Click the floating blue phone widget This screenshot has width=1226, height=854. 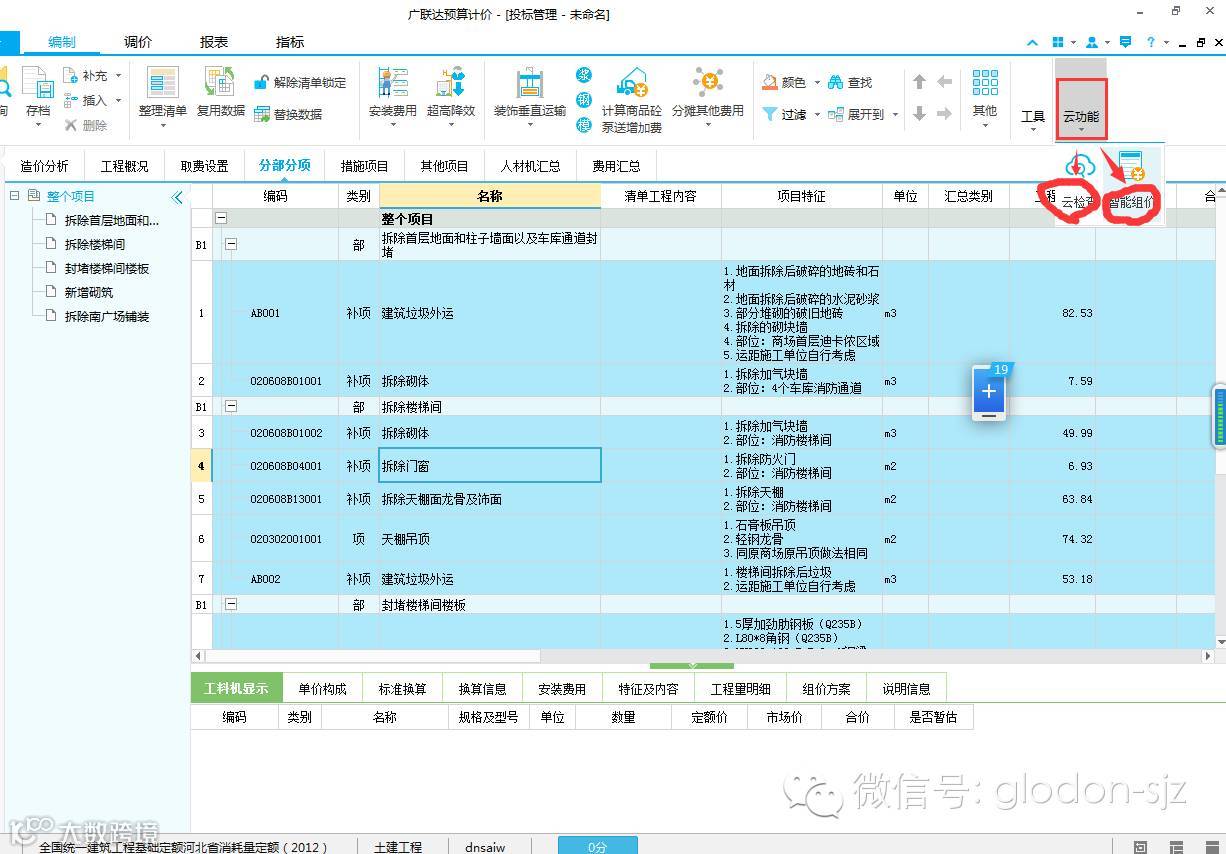[x=990, y=393]
